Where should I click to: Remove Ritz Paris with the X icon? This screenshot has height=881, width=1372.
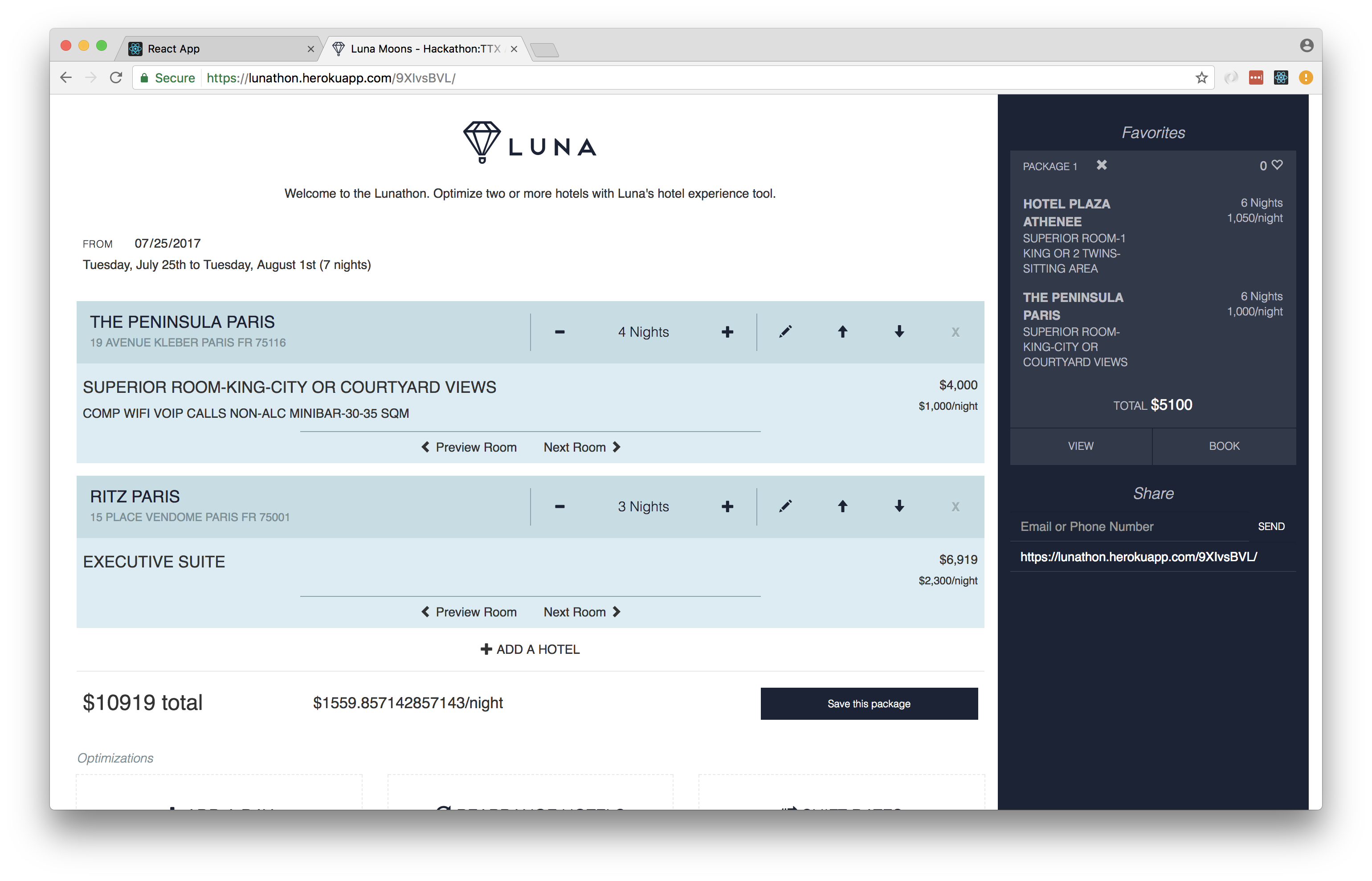[x=955, y=507]
